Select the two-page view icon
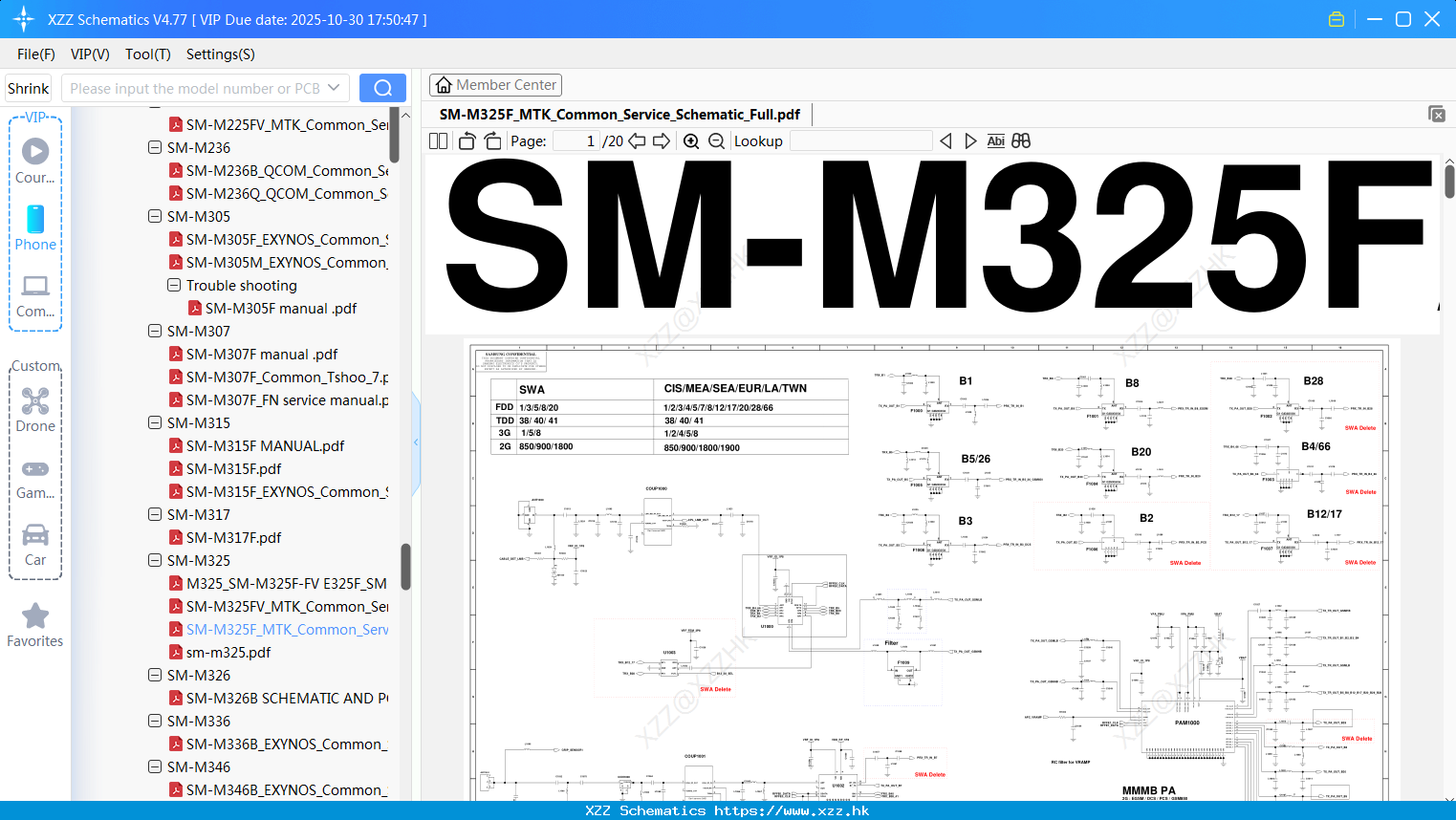The width and height of the screenshot is (1456, 820). point(437,140)
